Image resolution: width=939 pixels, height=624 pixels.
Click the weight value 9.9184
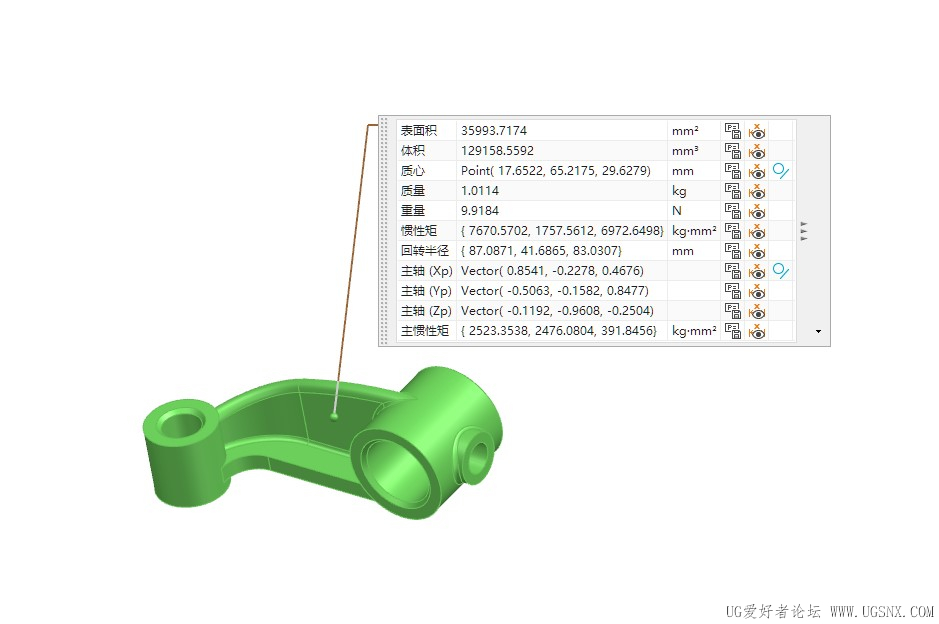point(480,210)
